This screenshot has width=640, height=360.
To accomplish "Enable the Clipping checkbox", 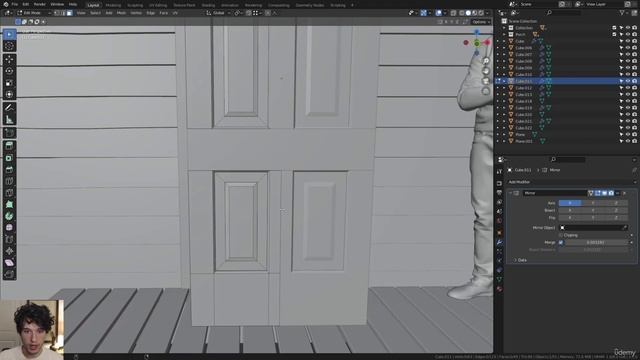I will (x=561, y=235).
